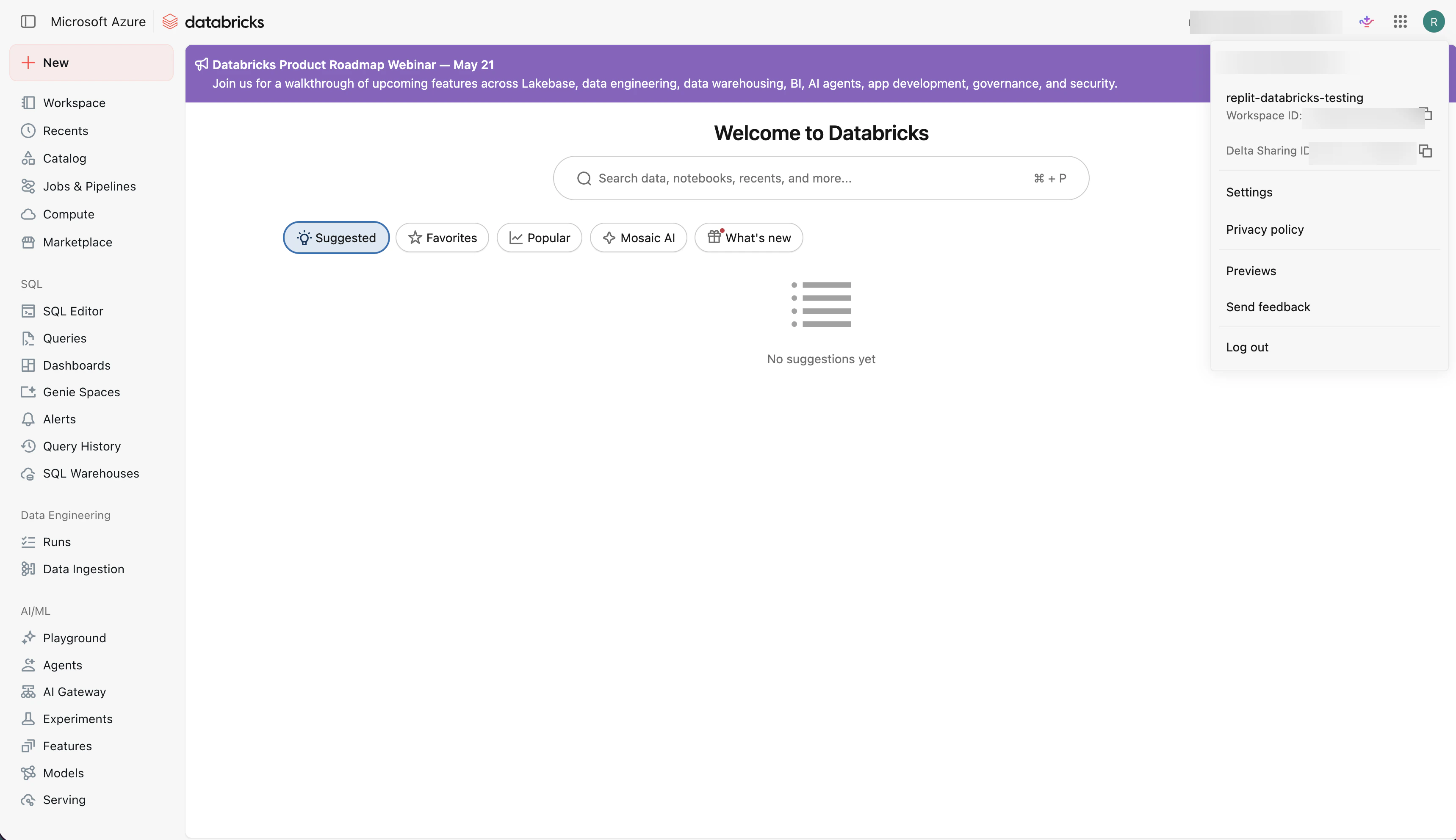Click the No suggestions yet text
This screenshot has height=840, width=1456.
click(x=821, y=359)
